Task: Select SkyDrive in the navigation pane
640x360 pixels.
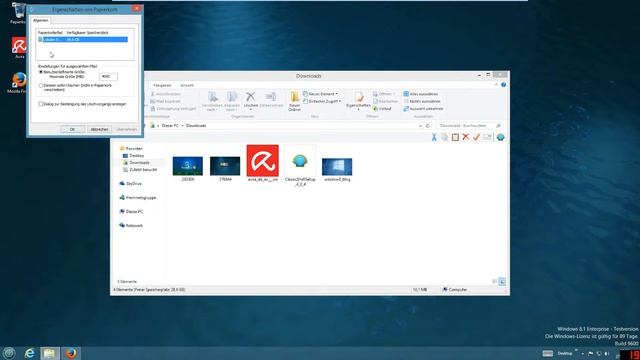Action: tap(131, 184)
